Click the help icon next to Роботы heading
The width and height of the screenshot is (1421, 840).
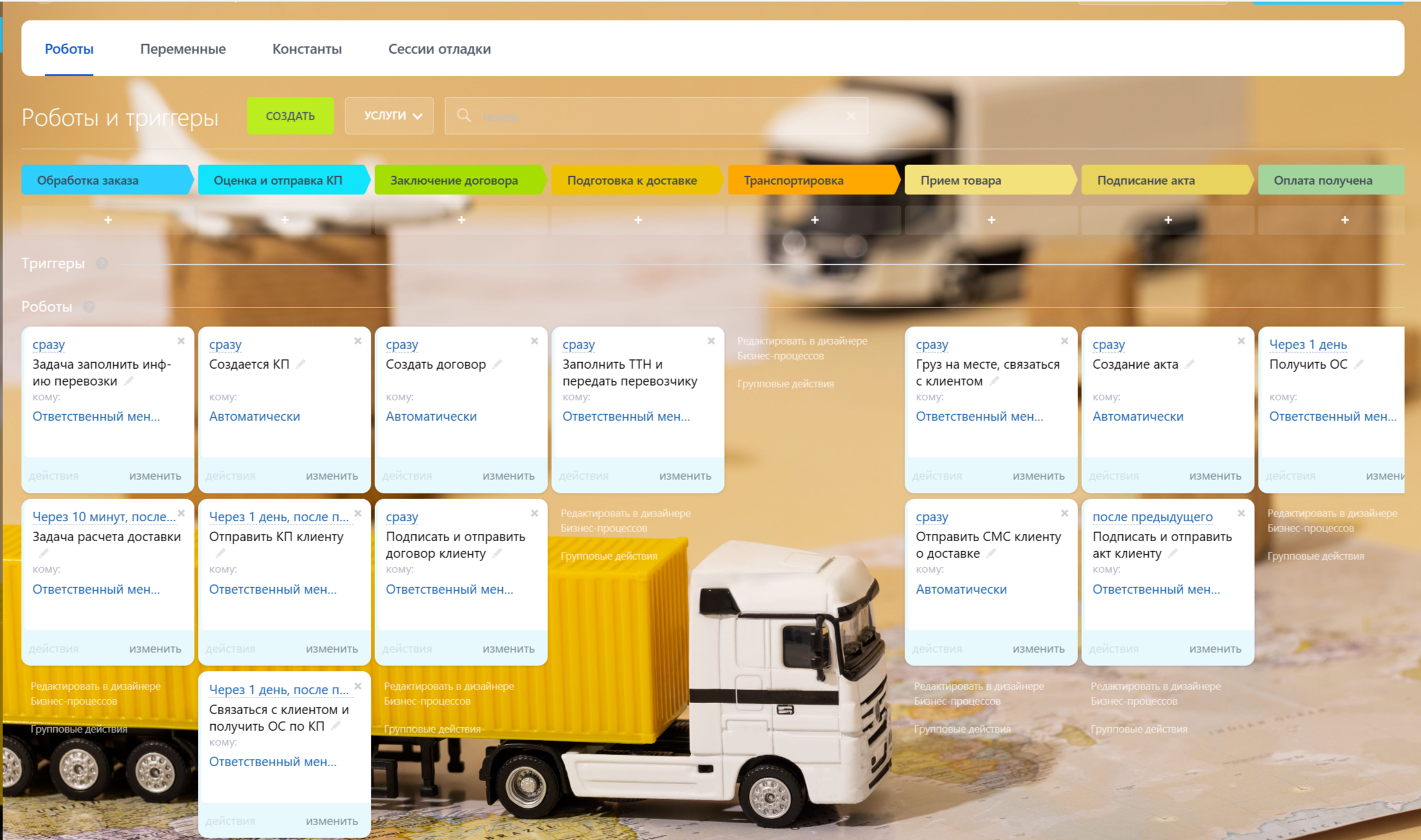click(89, 307)
